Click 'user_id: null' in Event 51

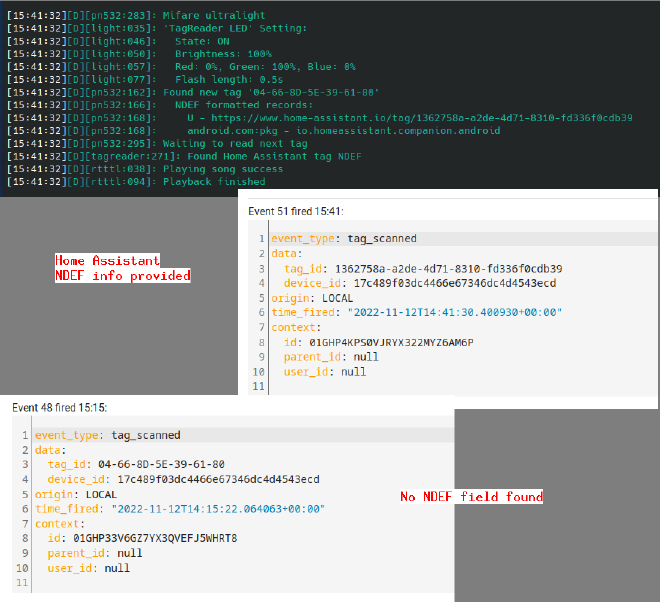pyautogui.click(x=325, y=372)
